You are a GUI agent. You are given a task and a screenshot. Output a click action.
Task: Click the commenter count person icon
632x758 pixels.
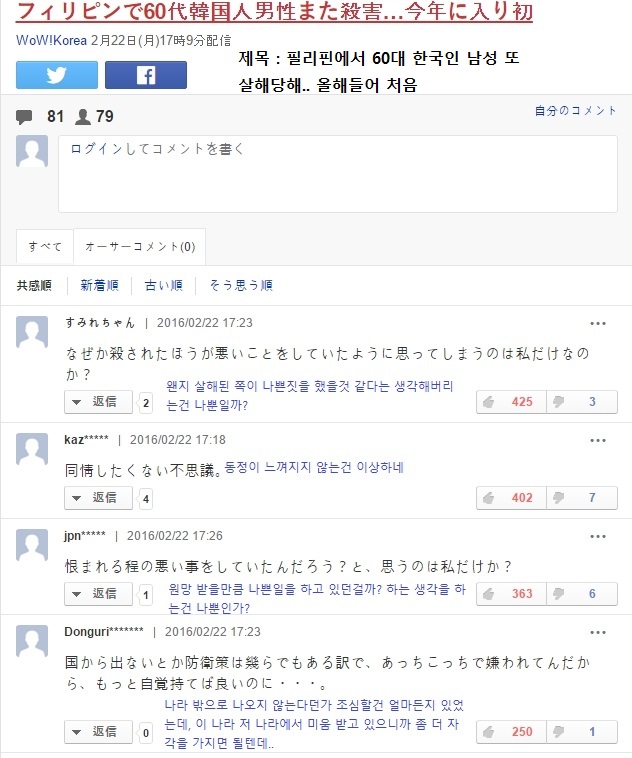click(x=83, y=117)
